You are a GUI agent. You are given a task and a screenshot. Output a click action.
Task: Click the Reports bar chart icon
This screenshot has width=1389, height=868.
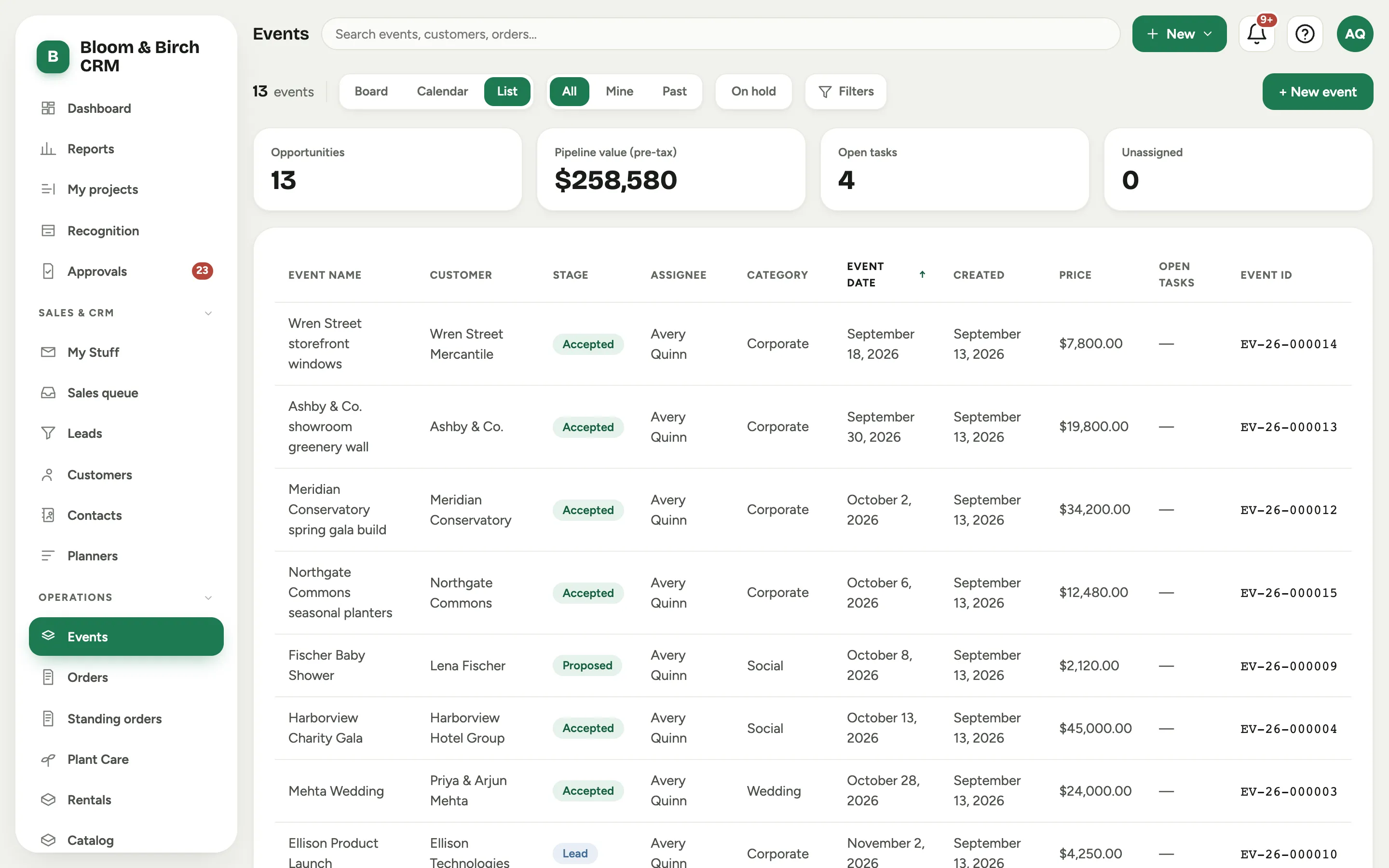48,149
